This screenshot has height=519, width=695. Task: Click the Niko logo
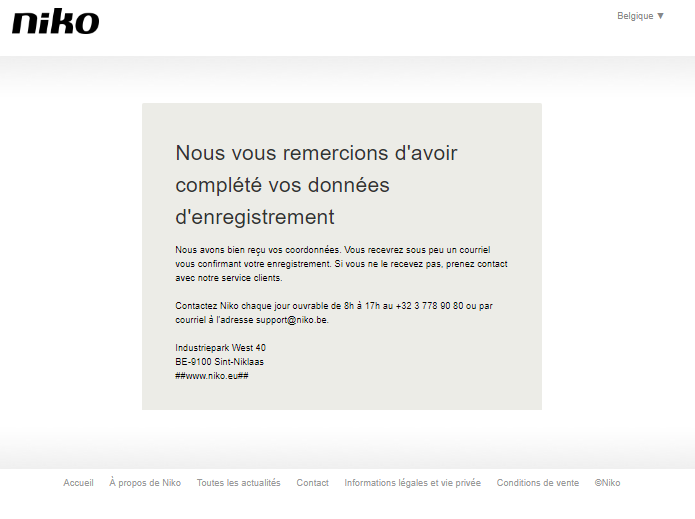(55, 21)
